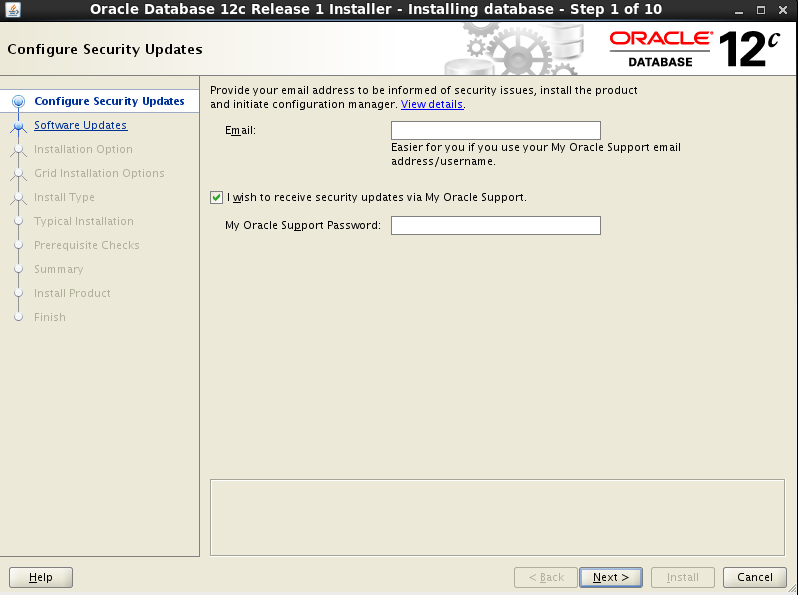This screenshot has height=595, width=798.
Task: Click the Java icon in the title bar
Action: [12, 10]
